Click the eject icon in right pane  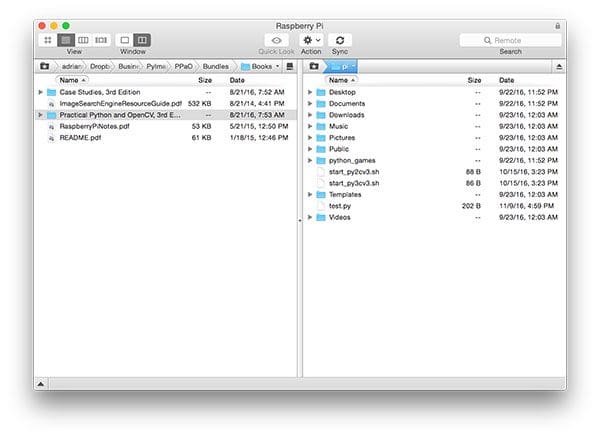click(559, 67)
